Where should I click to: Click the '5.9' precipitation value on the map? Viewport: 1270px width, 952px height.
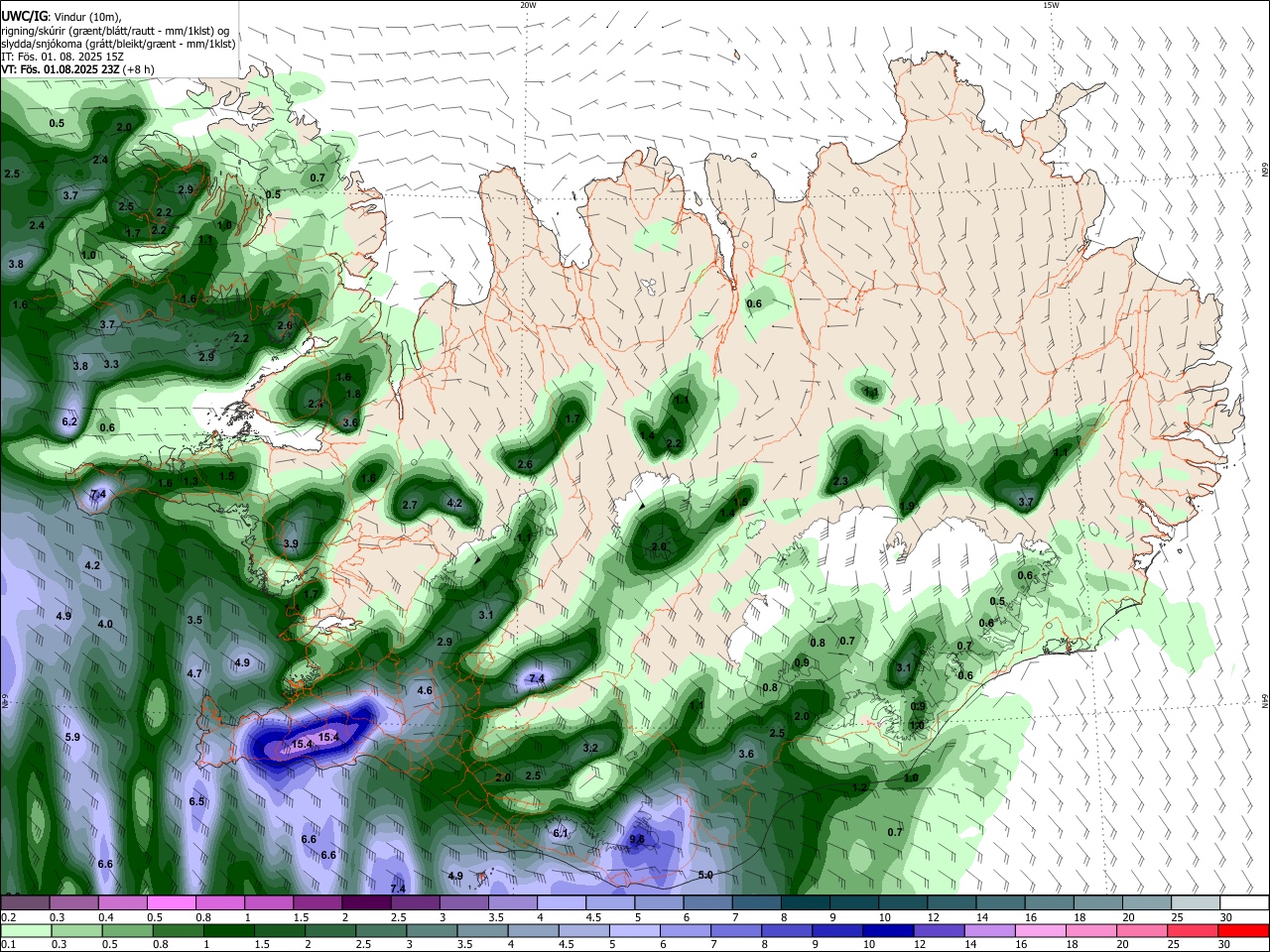(x=72, y=738)
